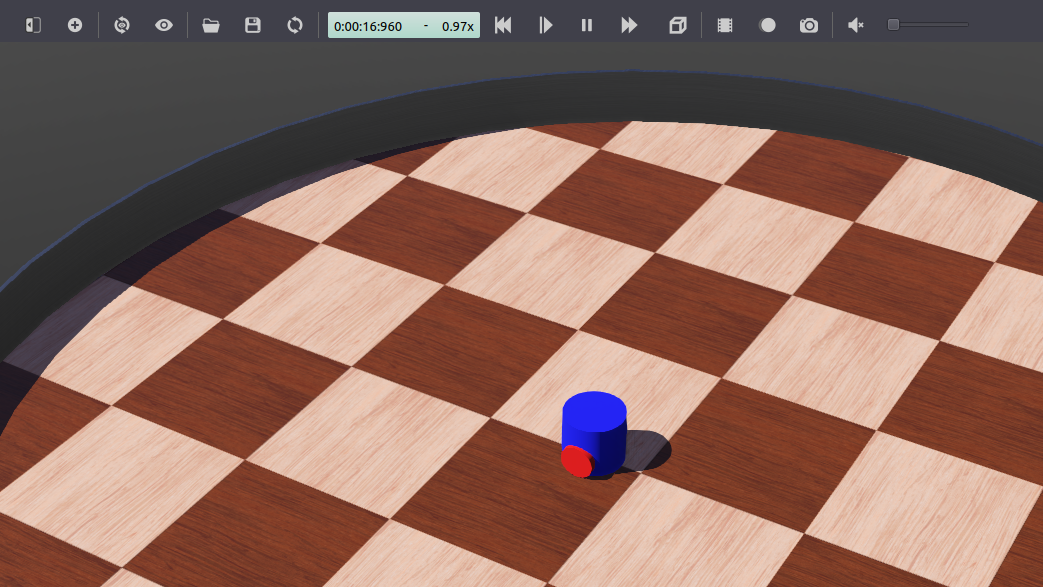Open the simulation time display
This screenshot has height=587, width=1043.
[370, 25]
